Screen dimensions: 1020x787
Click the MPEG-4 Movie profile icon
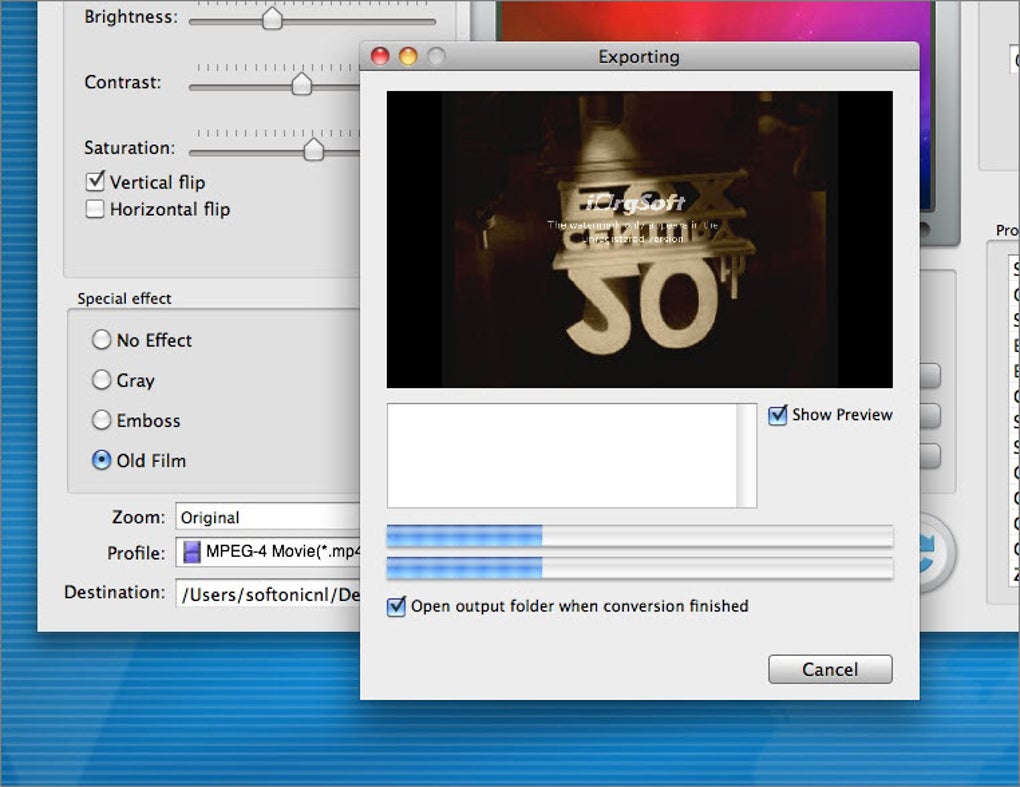coord(193,552)
